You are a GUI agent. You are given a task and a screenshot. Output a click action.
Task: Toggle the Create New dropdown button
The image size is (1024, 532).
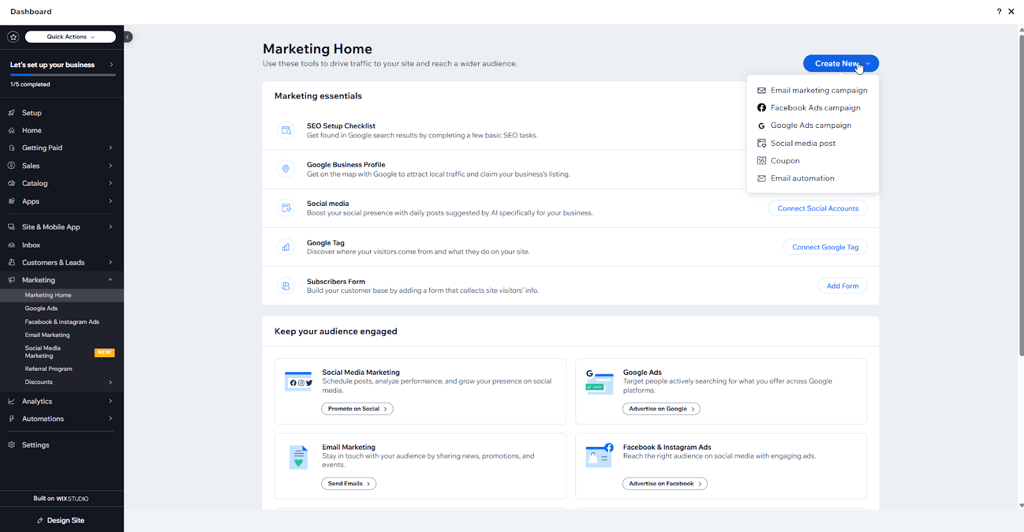[840, 63]
